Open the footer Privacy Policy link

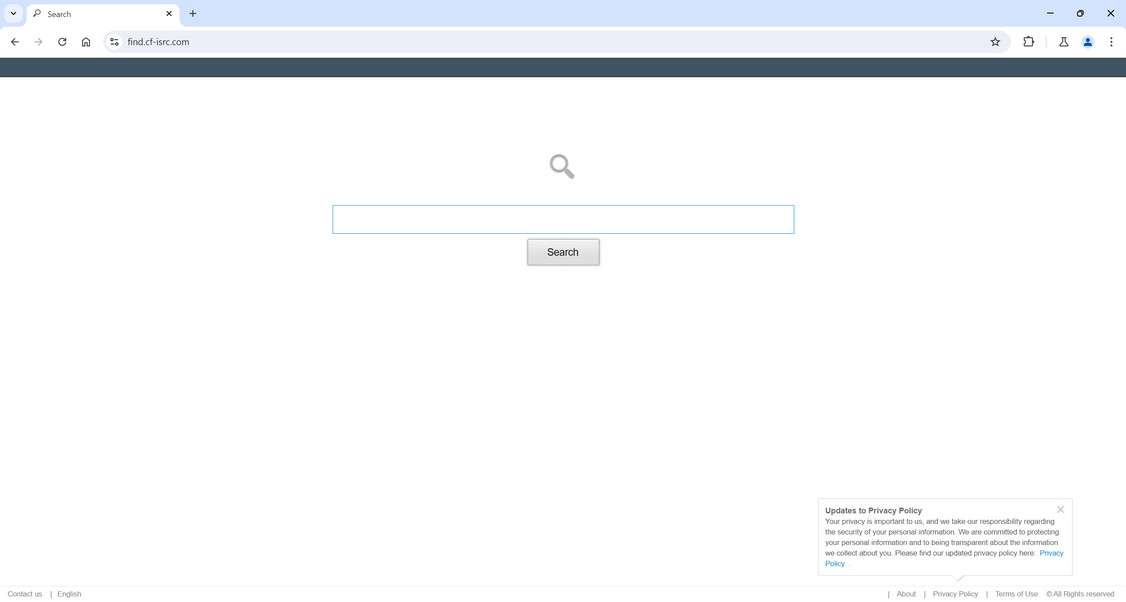coord(955,594)
